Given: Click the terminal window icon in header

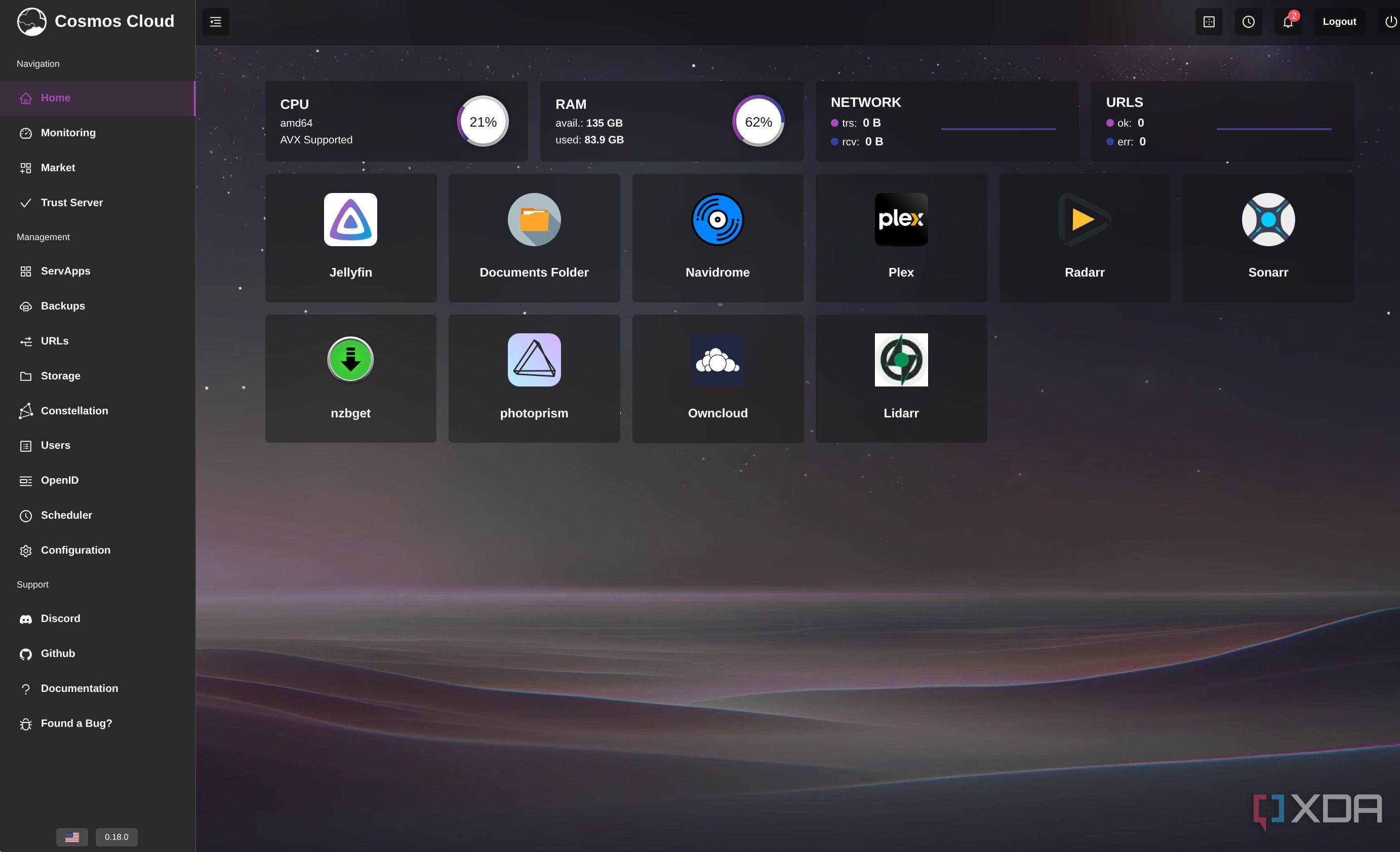Looking at the screenshot, I should [x=1209, y=22].
